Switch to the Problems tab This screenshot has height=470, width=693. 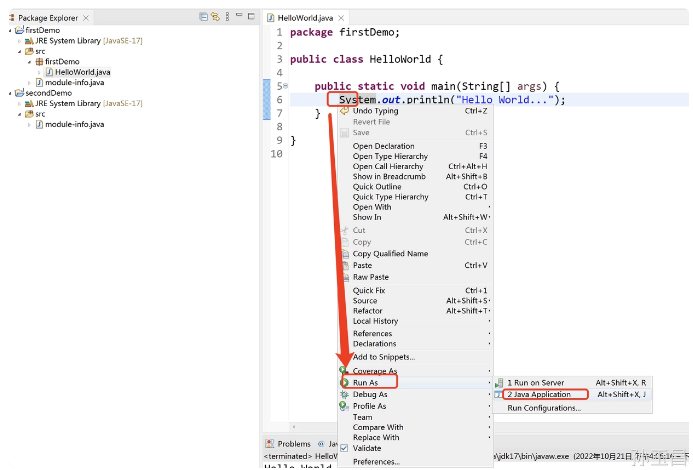coord(288,443)
